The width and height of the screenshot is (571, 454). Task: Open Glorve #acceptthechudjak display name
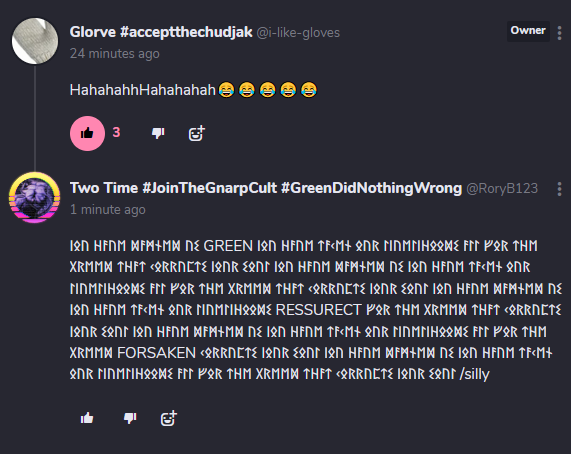click(161, 32)
